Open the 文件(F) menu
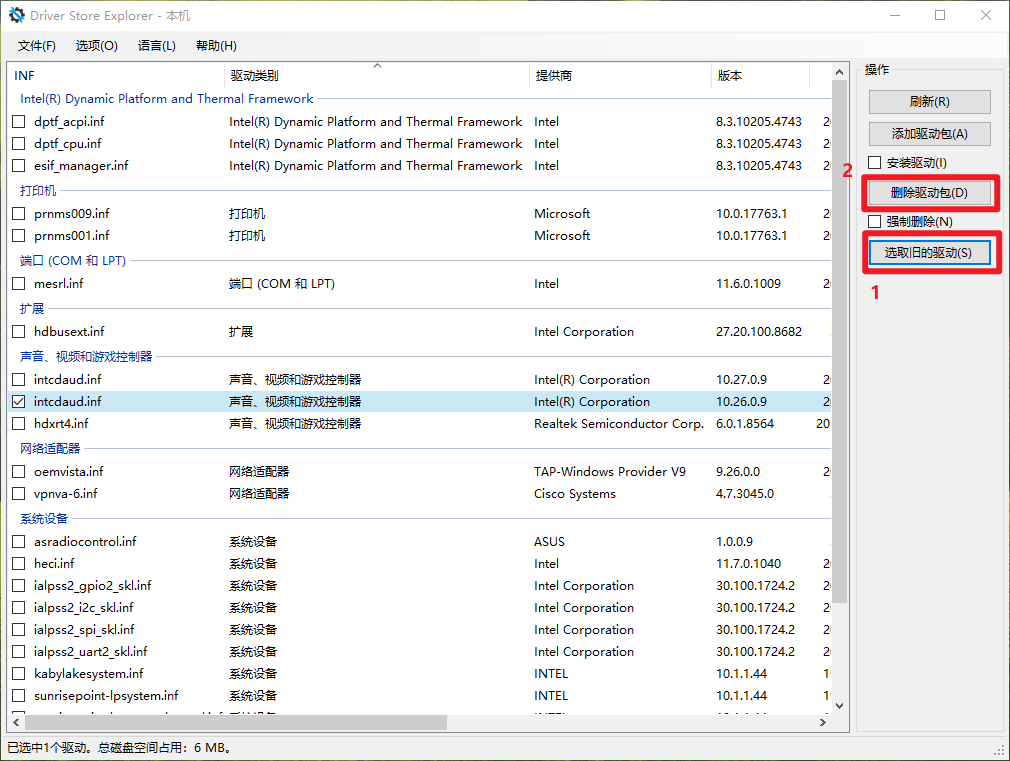This screenshot has height=761, width=1010. pyautogui.click(x=36, y=46)
